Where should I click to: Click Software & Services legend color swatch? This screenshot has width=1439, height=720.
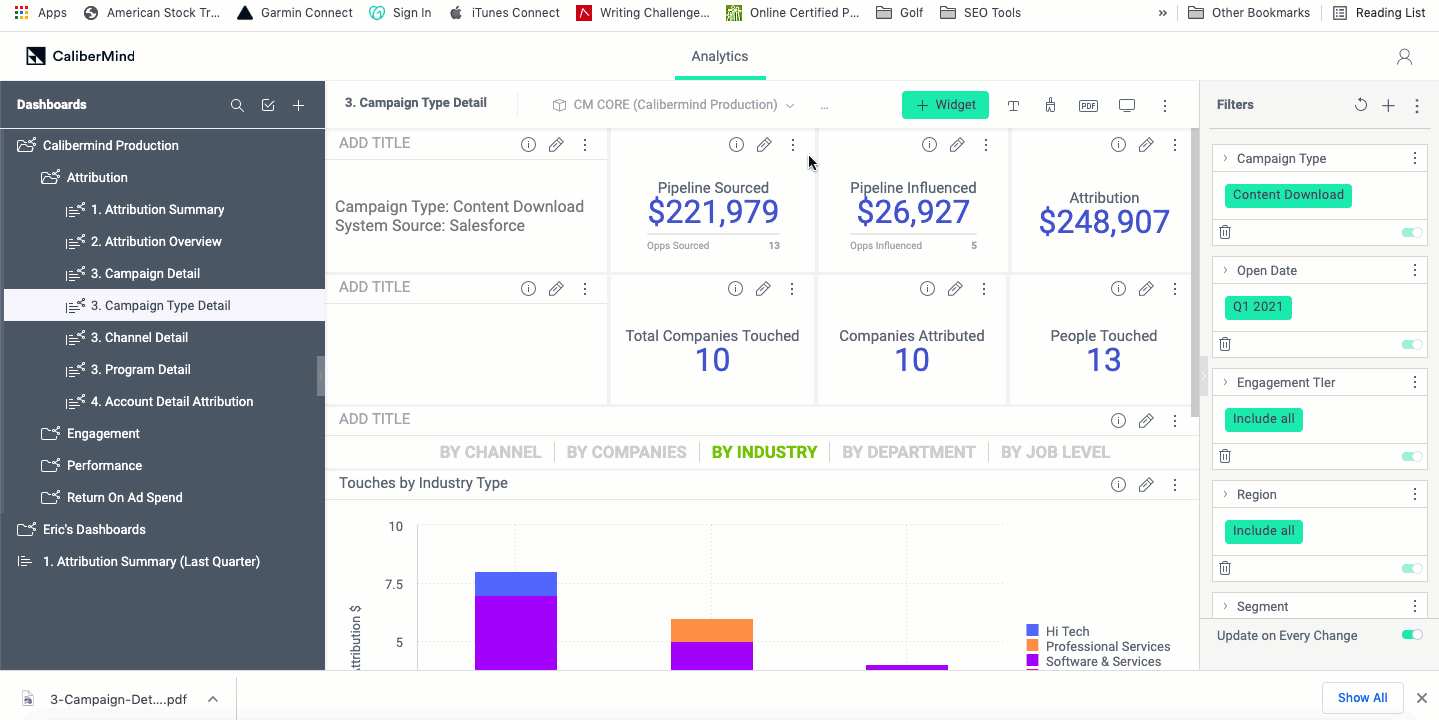tap(1032, 661)
